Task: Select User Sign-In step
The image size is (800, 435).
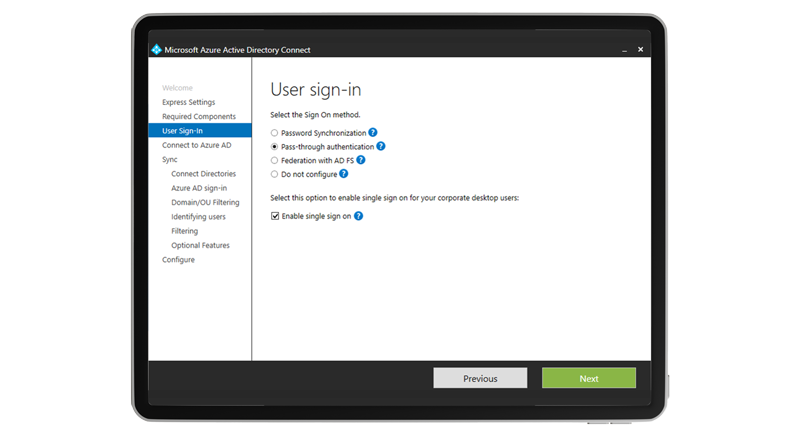Action: click(x=200, y=131)
